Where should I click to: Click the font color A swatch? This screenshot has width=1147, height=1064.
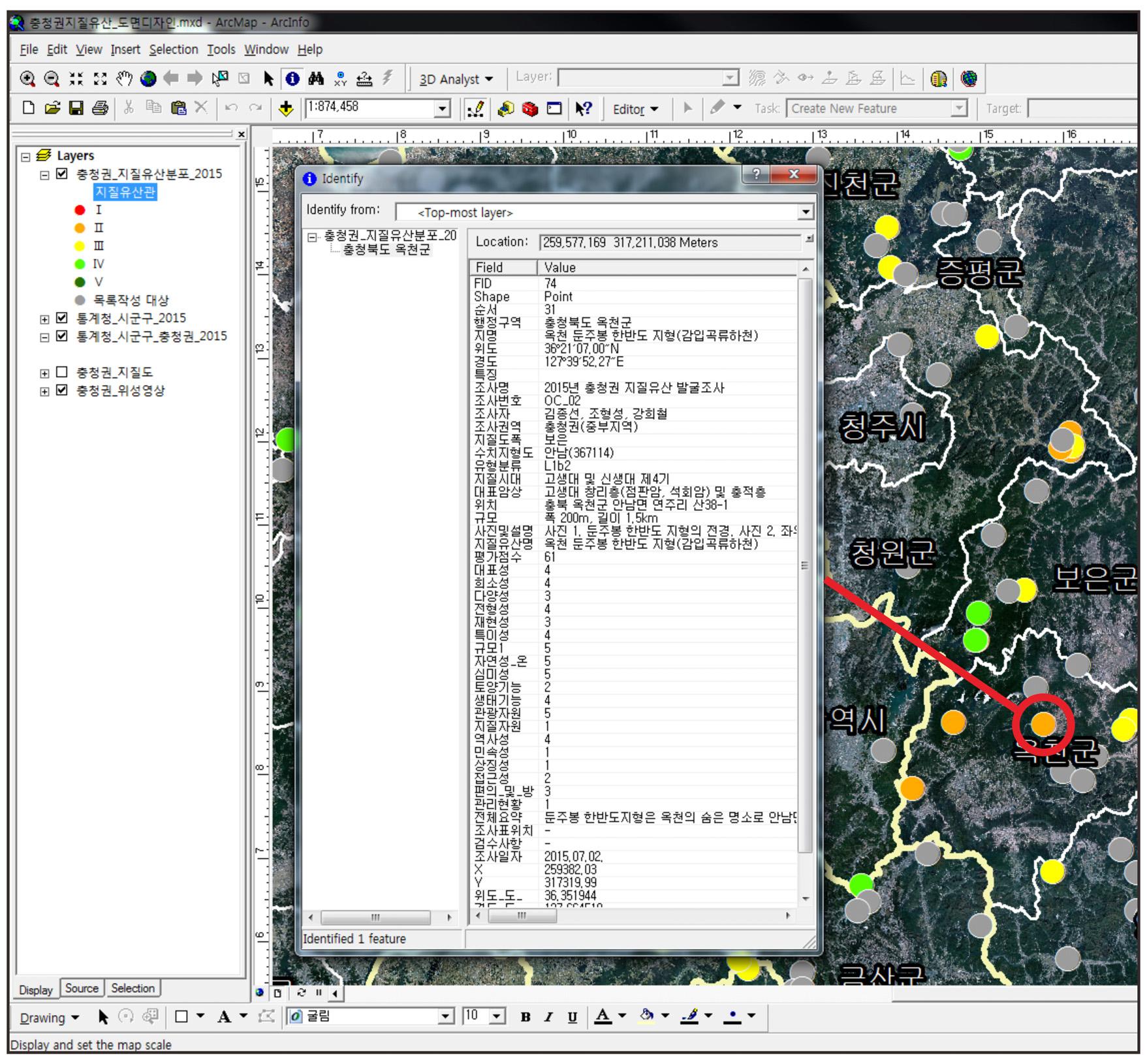(603, 1017)
